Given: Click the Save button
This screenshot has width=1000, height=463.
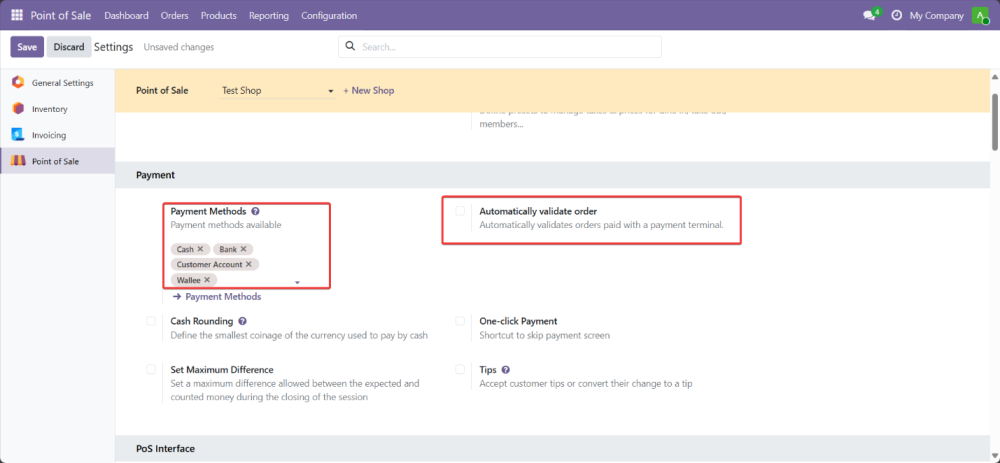Looking at the screenshot, I should tap(27, 47).
